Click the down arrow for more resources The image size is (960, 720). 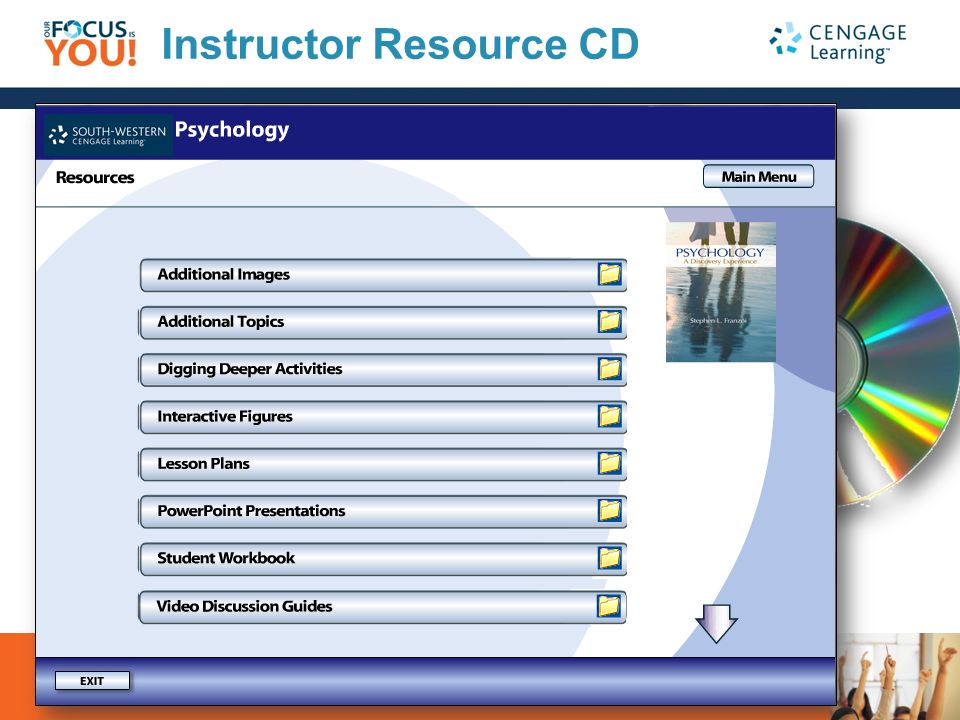716,623
